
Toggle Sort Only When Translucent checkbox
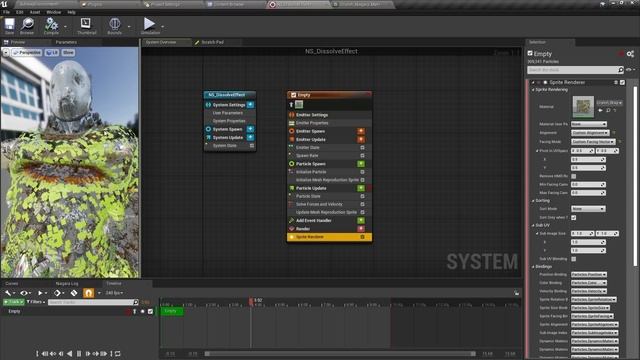coord(573,218)
